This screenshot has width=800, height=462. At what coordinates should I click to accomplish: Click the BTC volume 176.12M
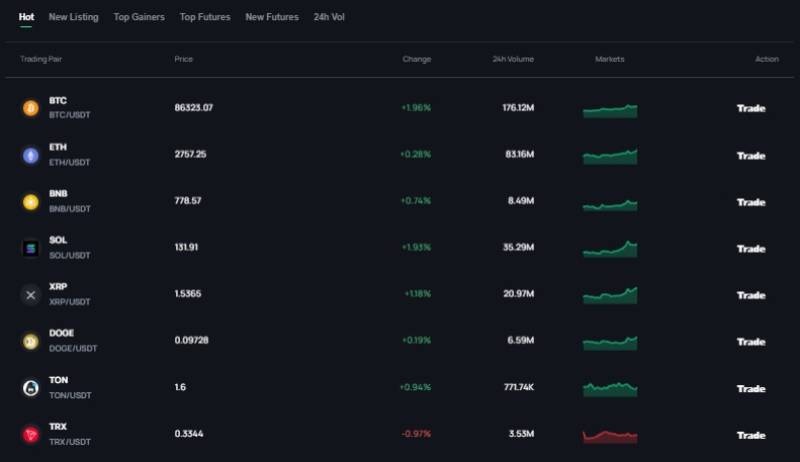coord(518,108)
